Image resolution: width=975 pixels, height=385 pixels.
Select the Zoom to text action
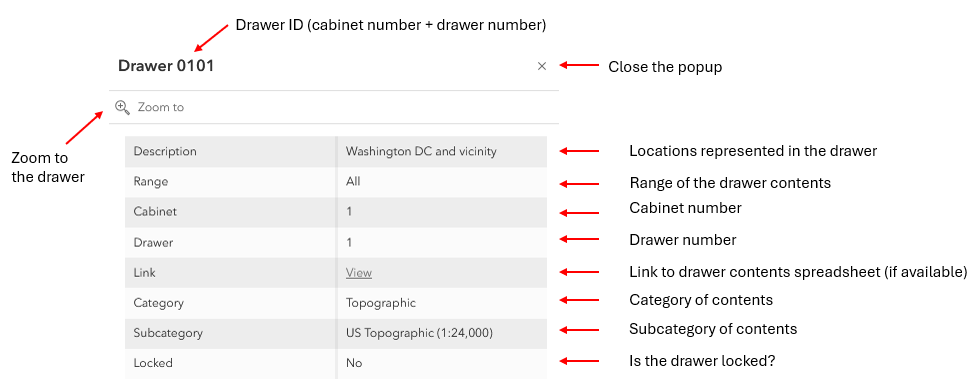[x=160, y=107]
